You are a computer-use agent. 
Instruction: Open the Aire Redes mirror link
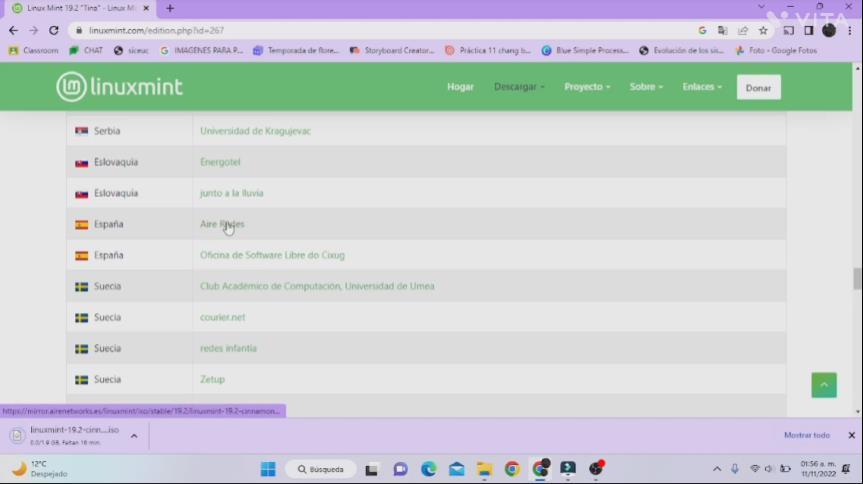click(222, 224)
